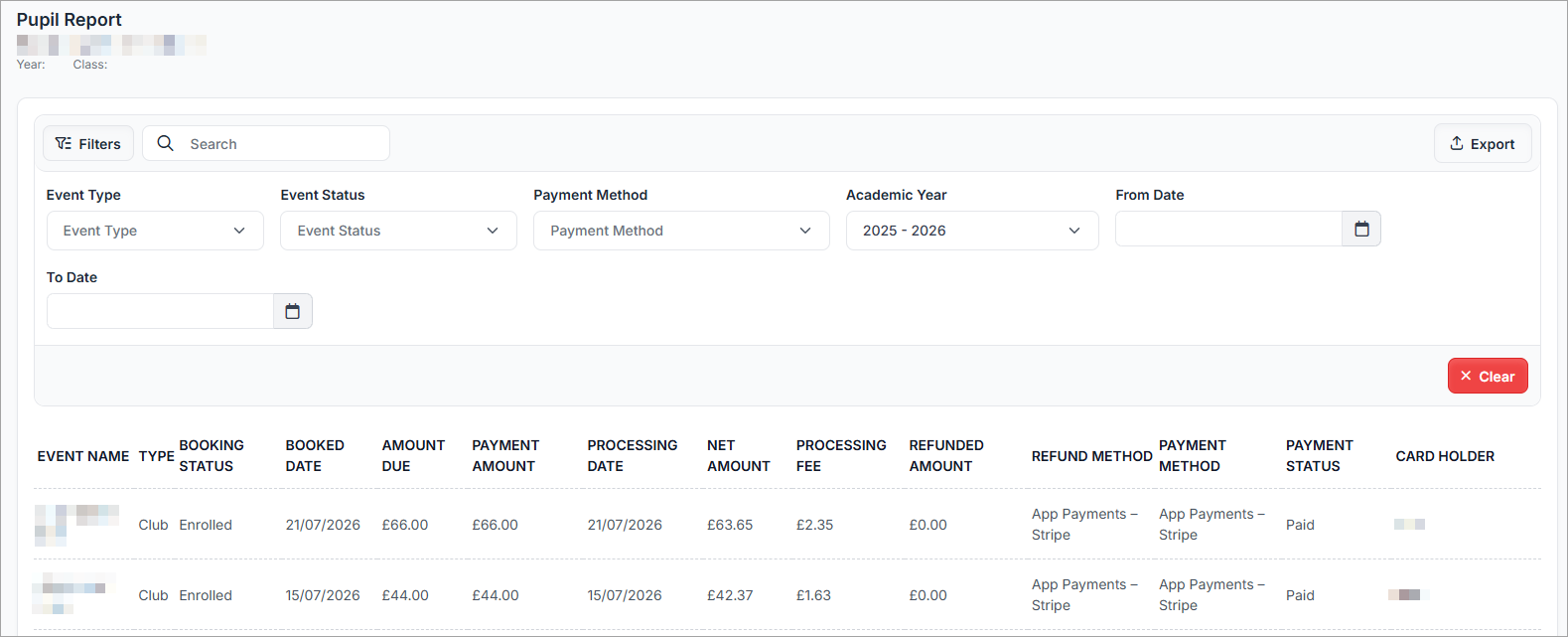Open the From Date calendar picker icon
This screenshot has height=637, width=1568.
[x=1361, y=229]
